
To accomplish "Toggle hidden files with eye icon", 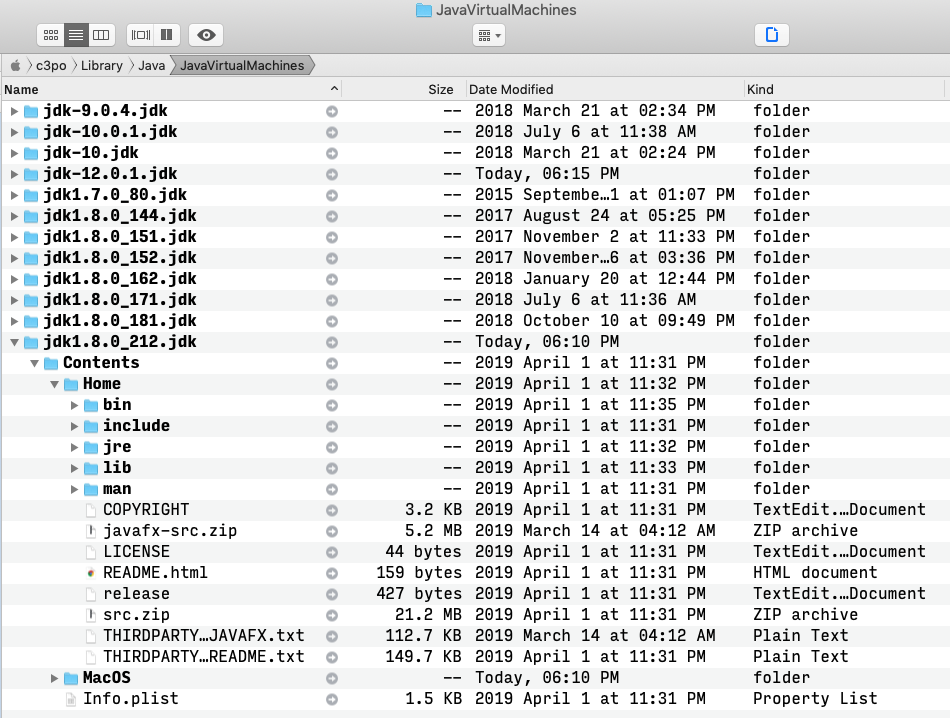I will 206,35.
